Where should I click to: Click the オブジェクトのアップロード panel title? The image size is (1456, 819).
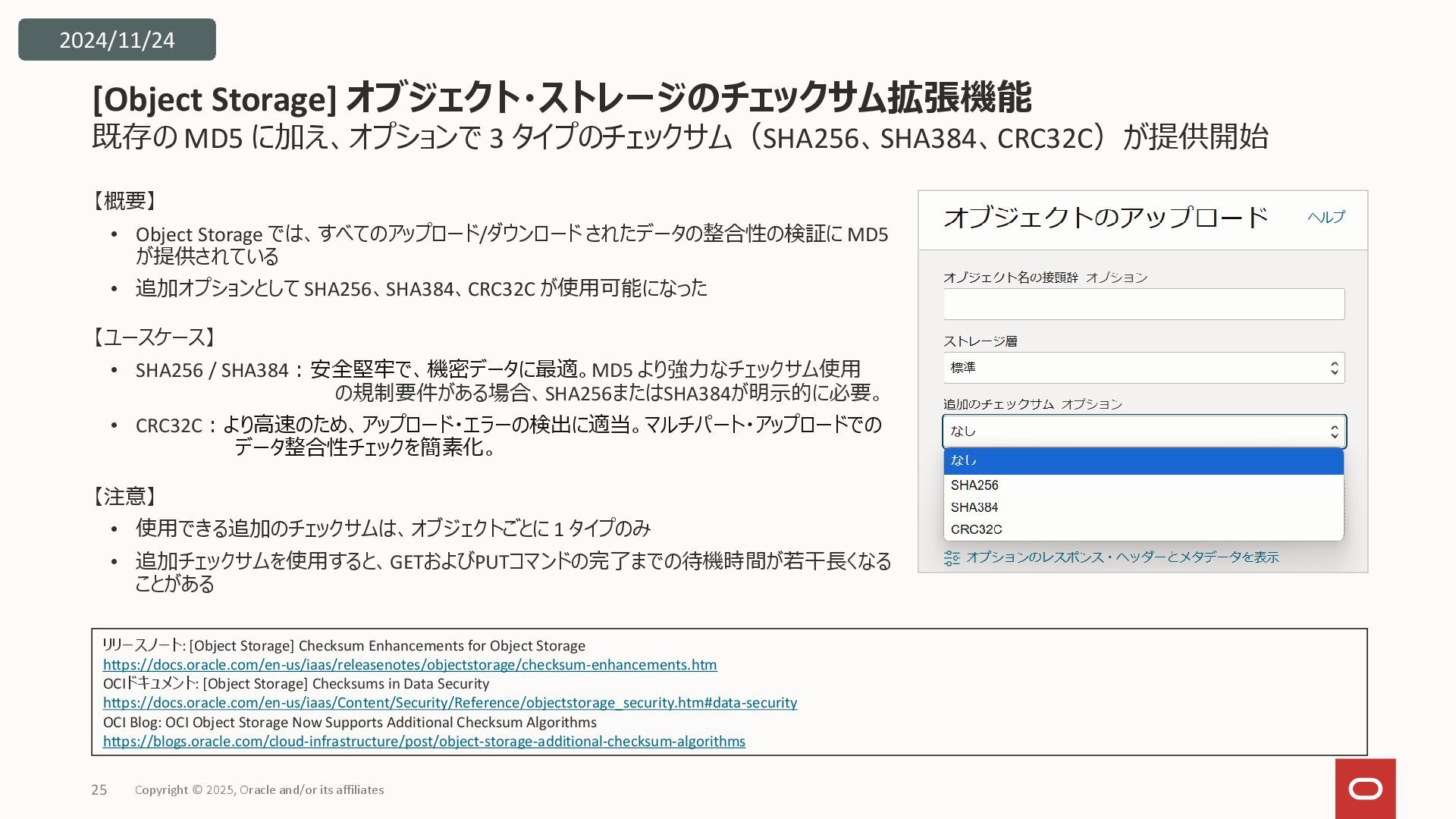pos(1105,218)
